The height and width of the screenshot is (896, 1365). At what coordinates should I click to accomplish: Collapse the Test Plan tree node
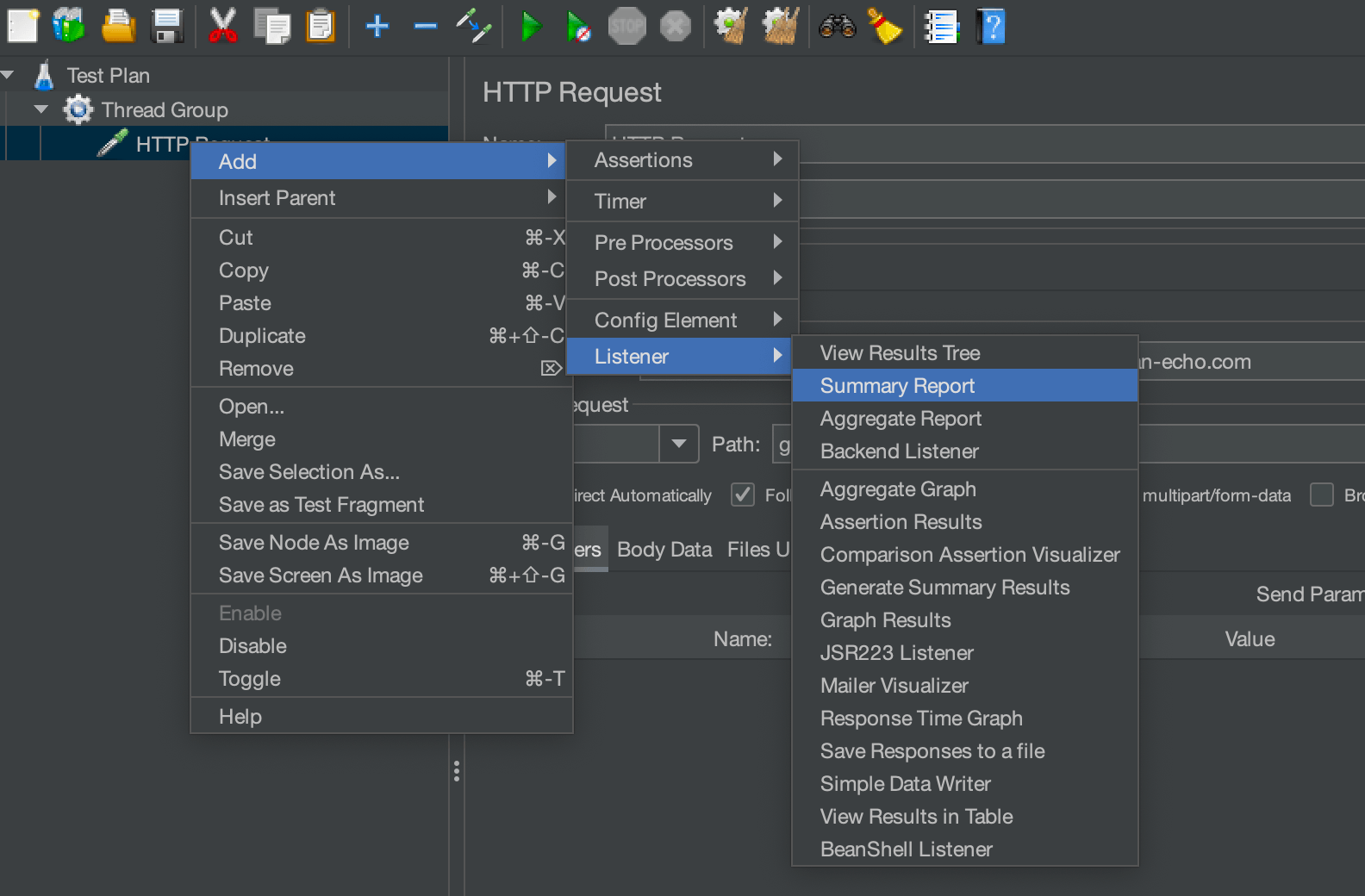[8, 76]
